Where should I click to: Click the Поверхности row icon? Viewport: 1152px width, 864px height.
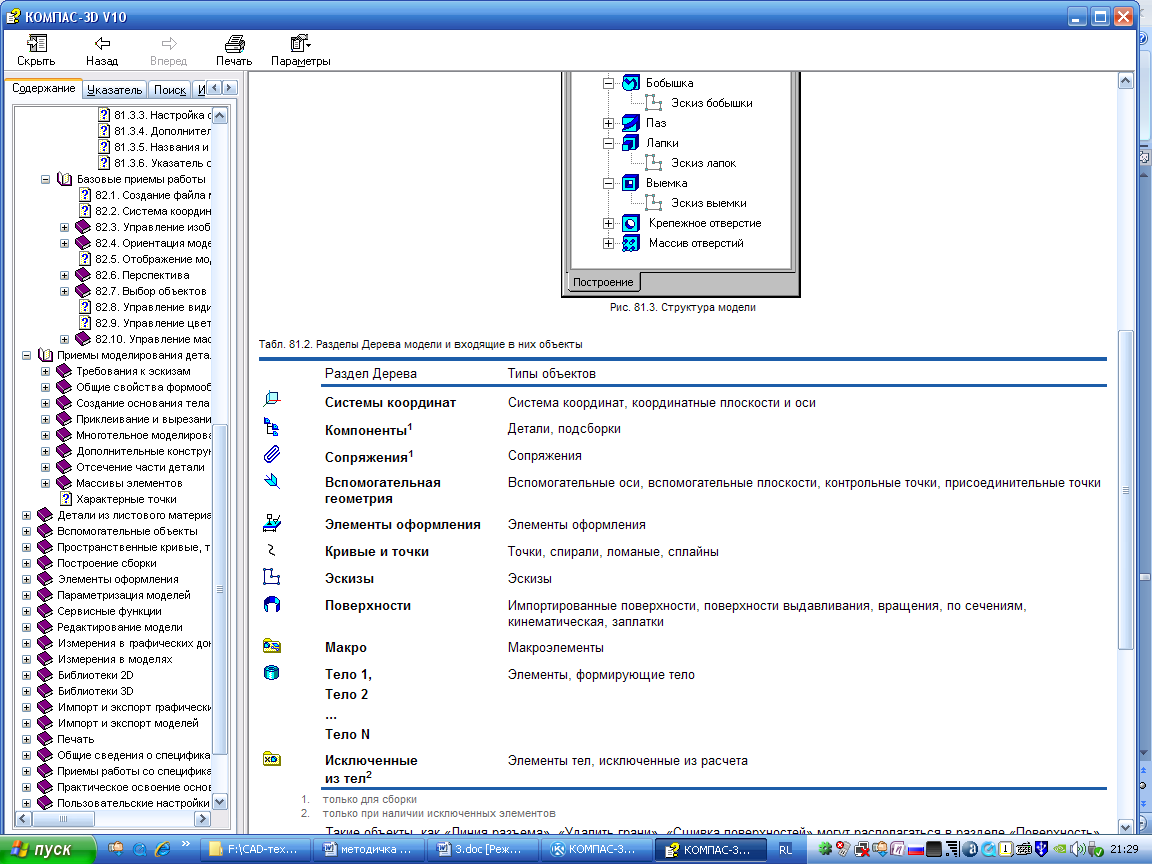coord(272,604)
